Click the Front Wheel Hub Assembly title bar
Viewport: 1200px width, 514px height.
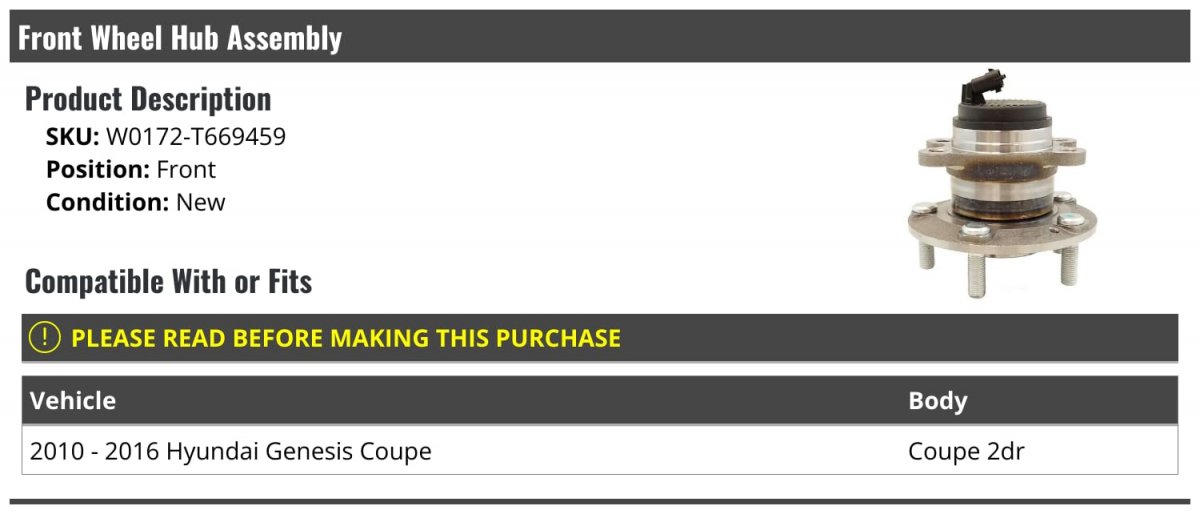click(600, 37)
